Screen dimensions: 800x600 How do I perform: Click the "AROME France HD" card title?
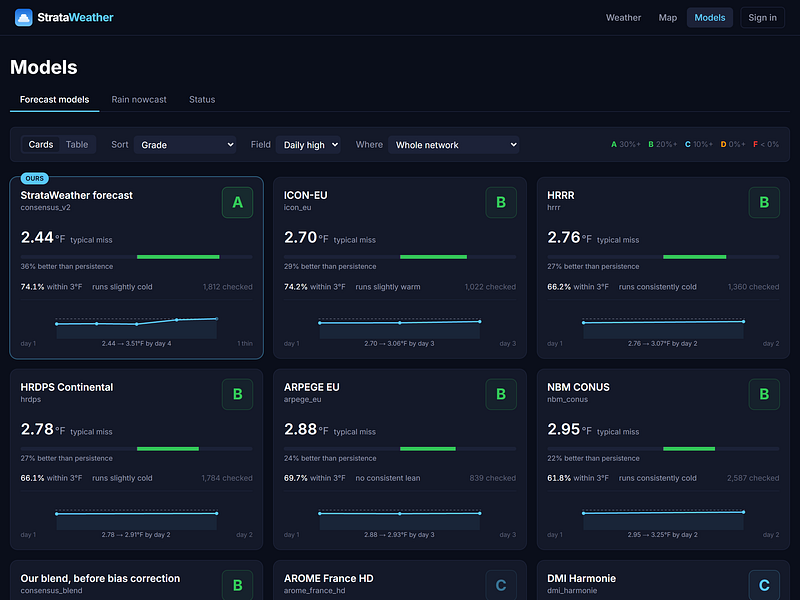pyautogui.click(x=329, y=579)
